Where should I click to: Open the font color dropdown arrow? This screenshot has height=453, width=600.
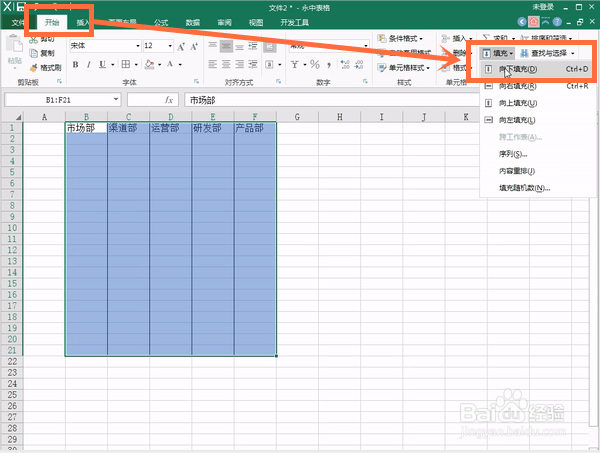(x=180, y=65)
